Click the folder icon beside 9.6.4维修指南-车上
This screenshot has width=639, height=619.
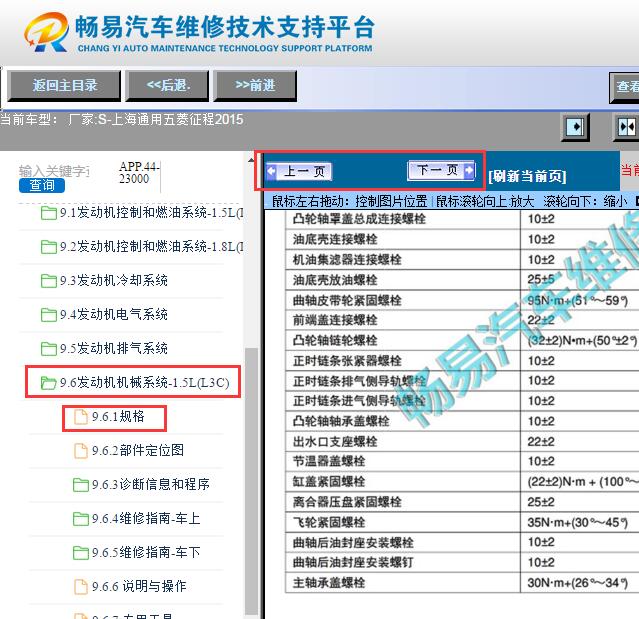81,519
